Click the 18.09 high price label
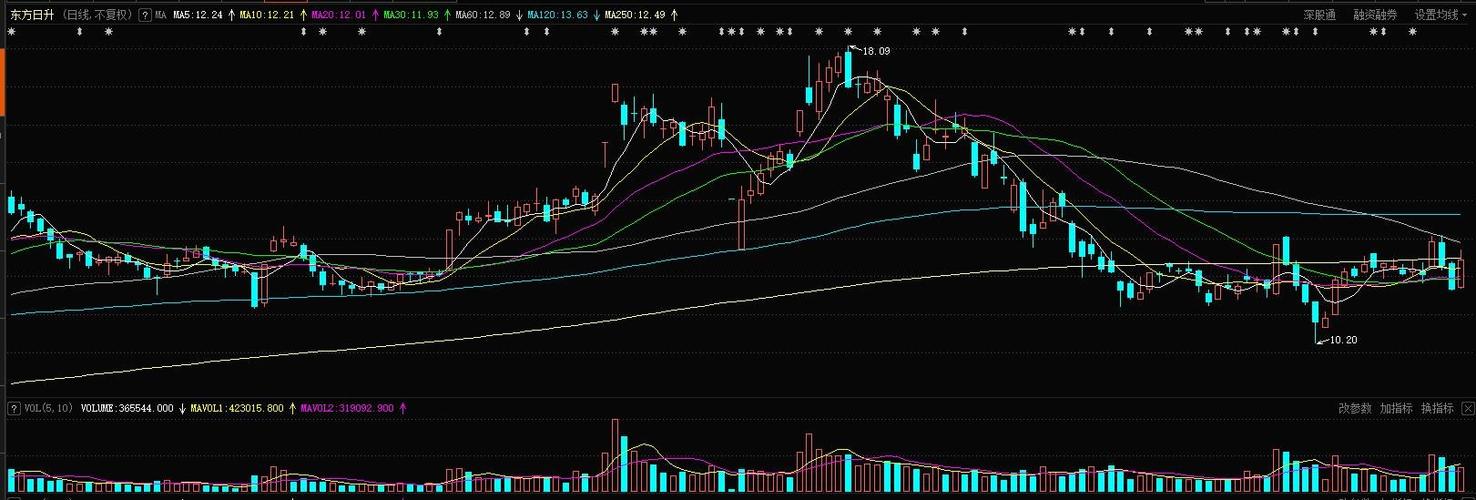This screenshot has width=1476, height=500. tap(876, 50)
